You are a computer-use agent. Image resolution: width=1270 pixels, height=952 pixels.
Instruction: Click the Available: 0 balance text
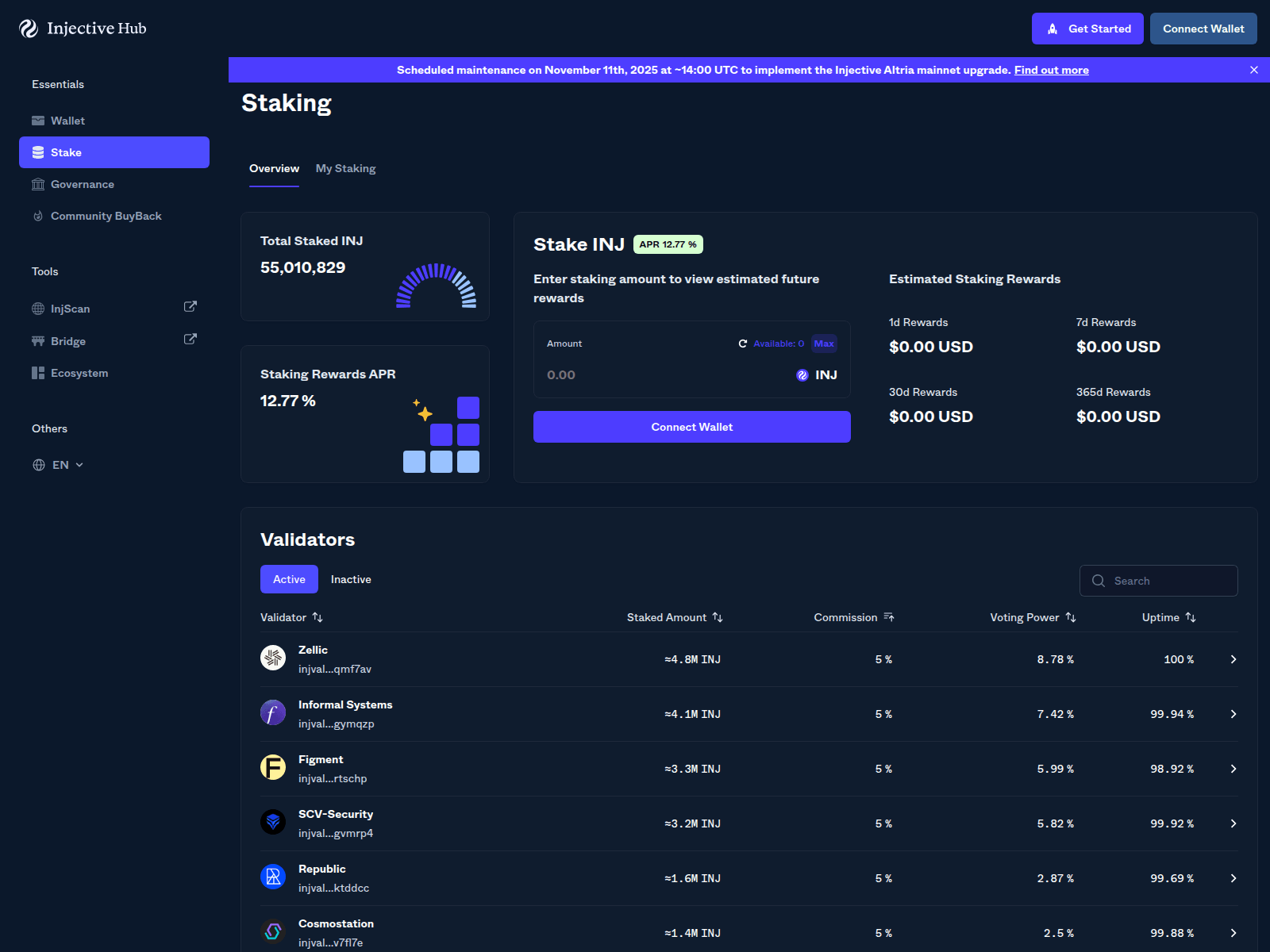coord(779,344)
